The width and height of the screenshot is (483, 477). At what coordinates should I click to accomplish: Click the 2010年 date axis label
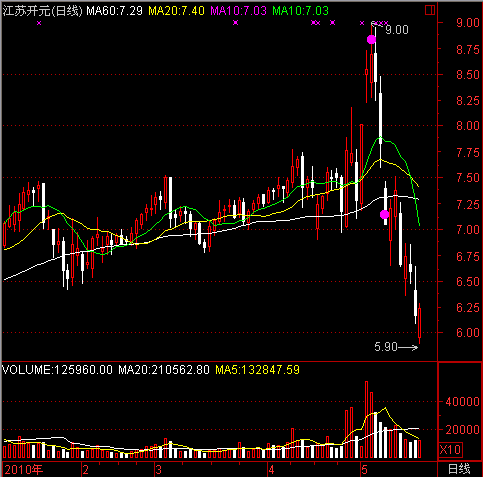pos(24,470)
